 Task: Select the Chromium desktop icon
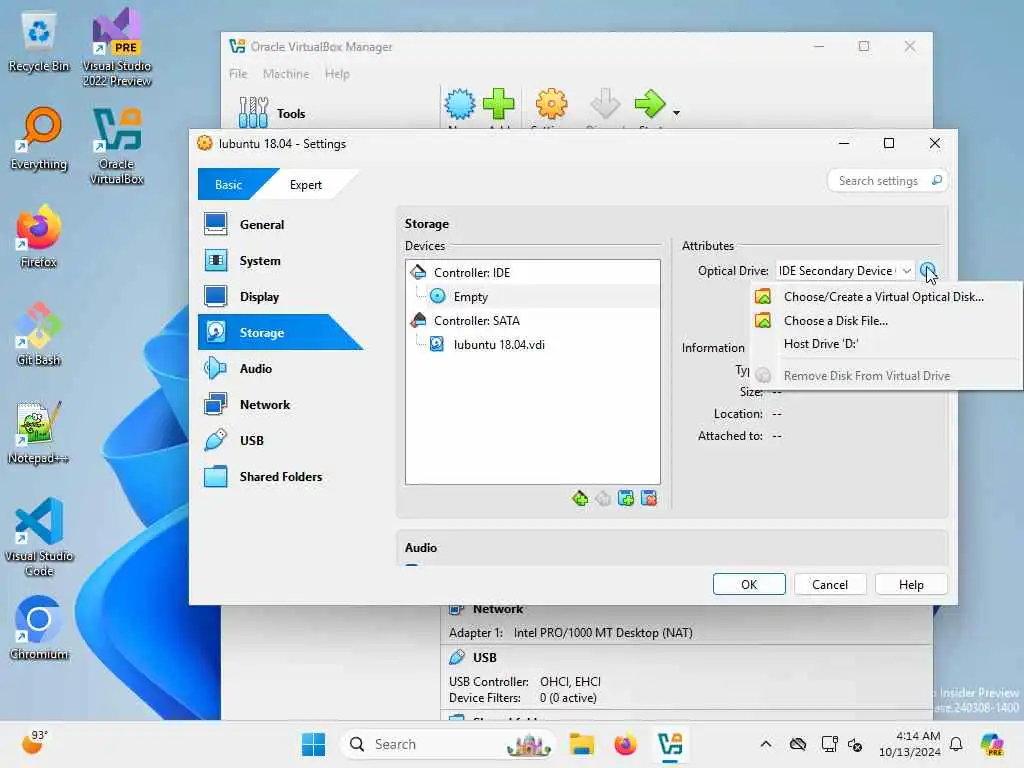pos(39,628)
